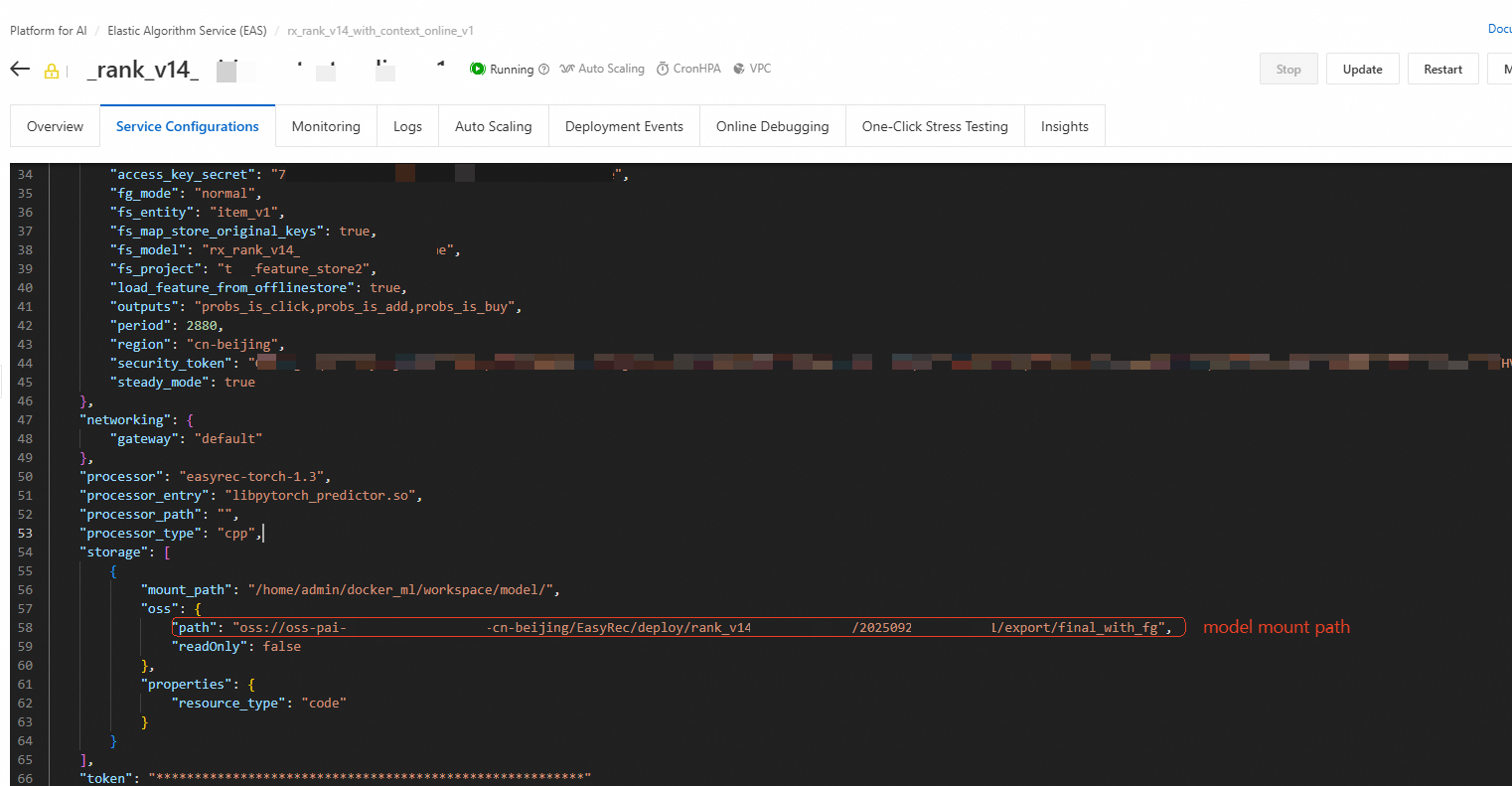Click the "steady_mode": true line
1512x786 pixels.
[x=183, y=383]
